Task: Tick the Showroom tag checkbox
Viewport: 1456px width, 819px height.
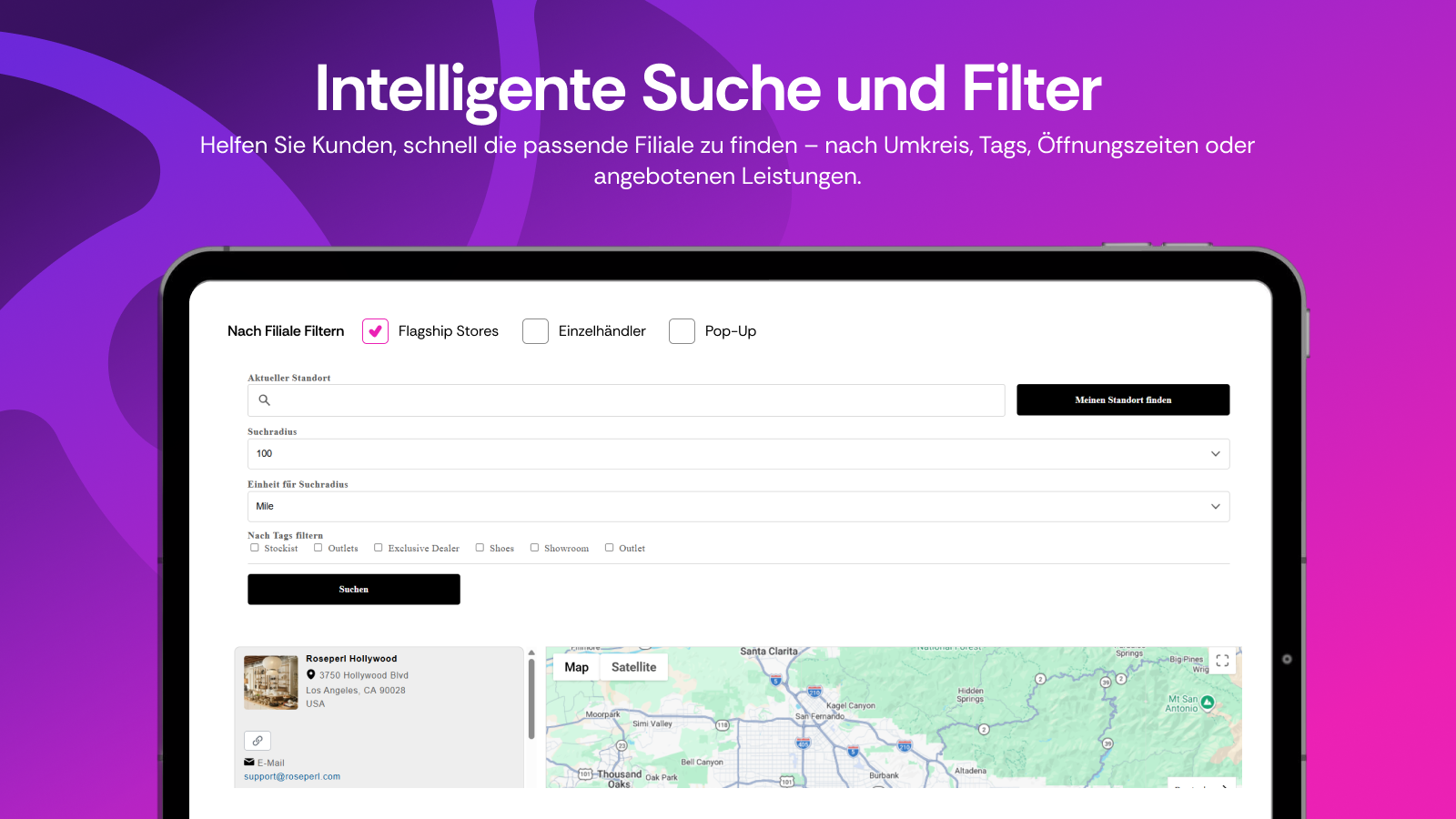Action: click(535, 548)
